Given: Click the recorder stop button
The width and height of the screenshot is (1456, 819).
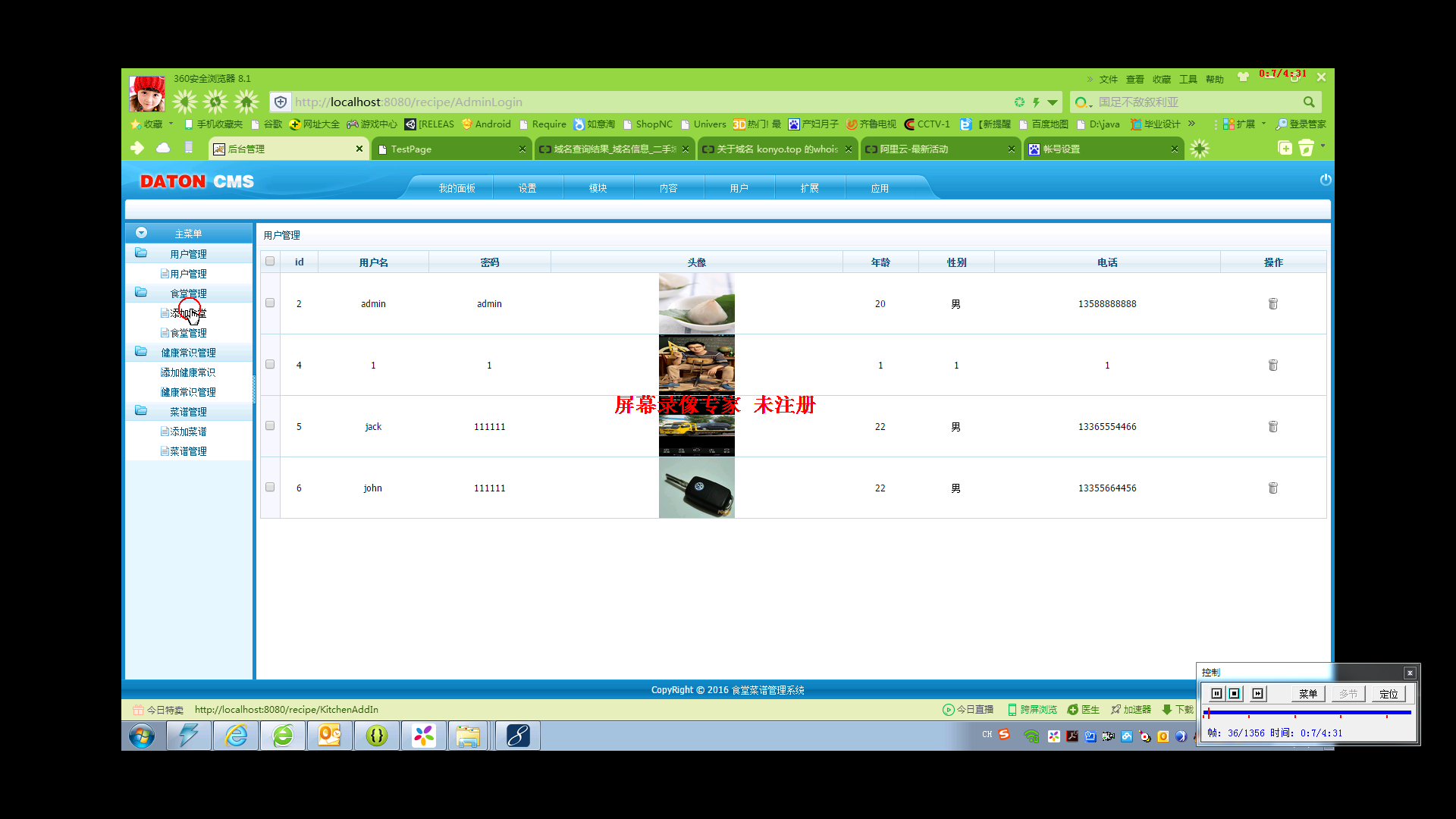Looking at the screenshot, I should click(x=1235, y=693).
